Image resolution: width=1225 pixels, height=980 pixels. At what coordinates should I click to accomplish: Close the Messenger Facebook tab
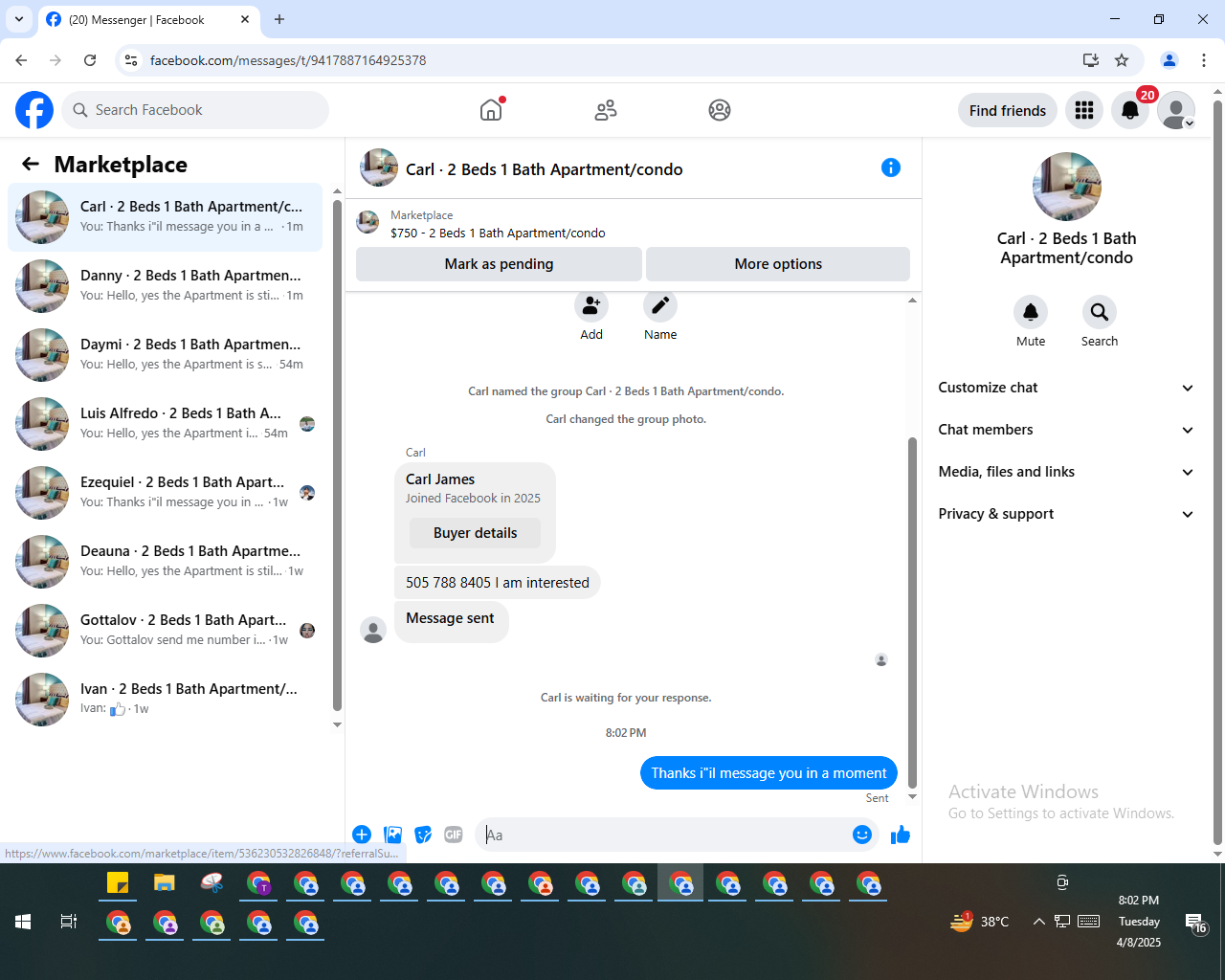(245, 19)
